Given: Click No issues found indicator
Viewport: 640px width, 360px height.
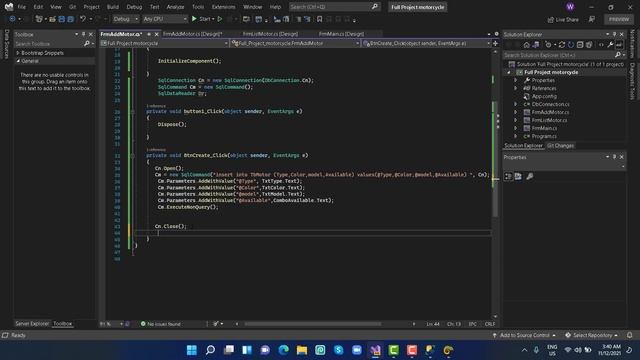Looking at the screenshot, I should point(160,324).
